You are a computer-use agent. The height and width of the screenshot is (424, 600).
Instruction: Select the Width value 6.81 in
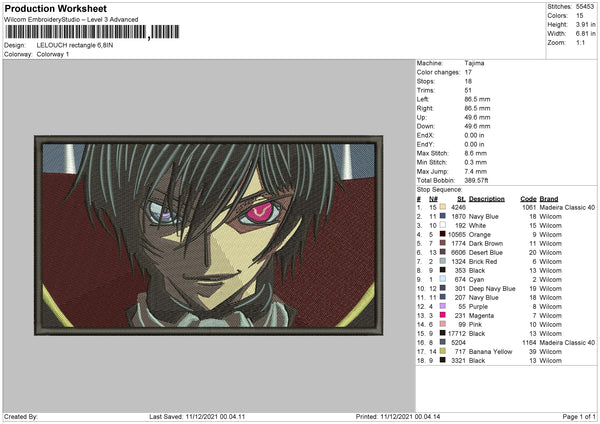click(585, 34)
